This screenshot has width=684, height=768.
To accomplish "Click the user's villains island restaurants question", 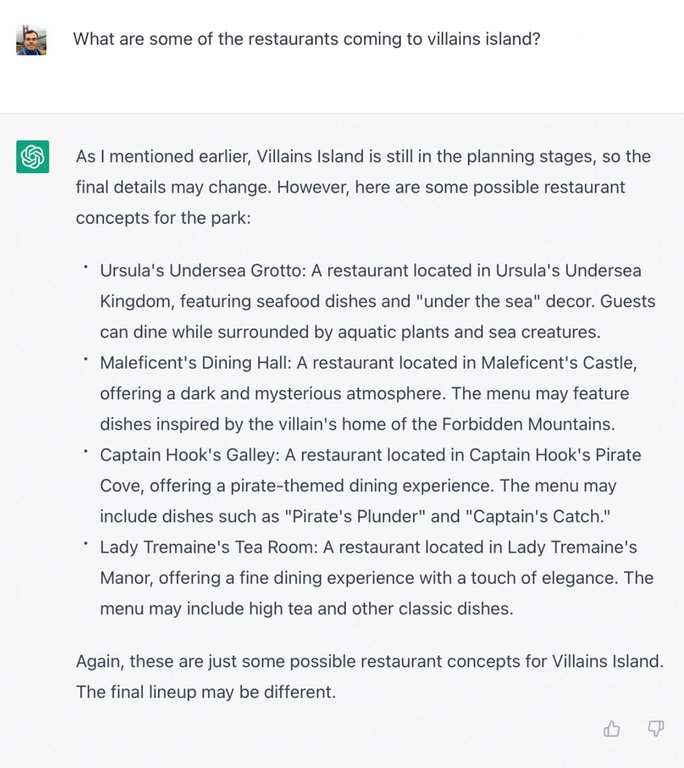I will click(x=307, y=39).
